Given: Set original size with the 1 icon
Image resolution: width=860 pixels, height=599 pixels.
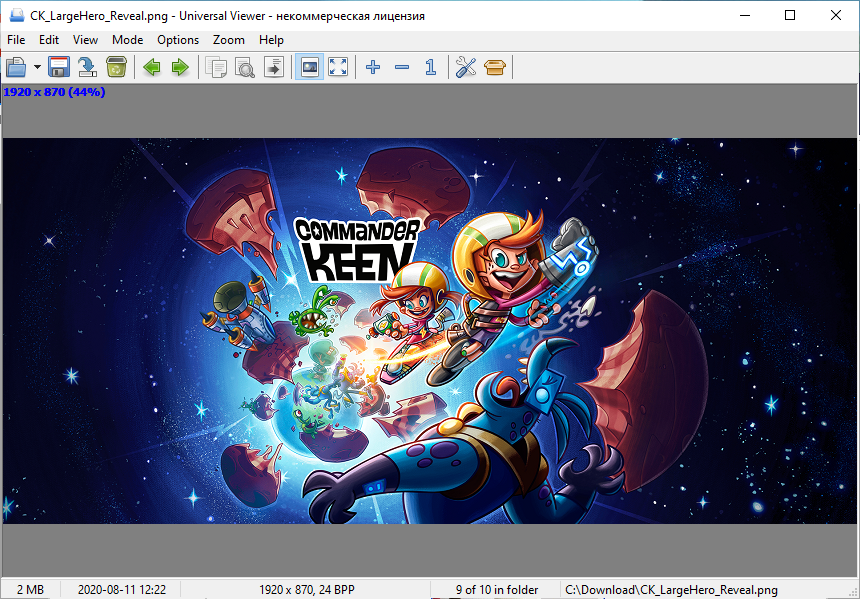Looking at the screenshot, I should (430, 67).
